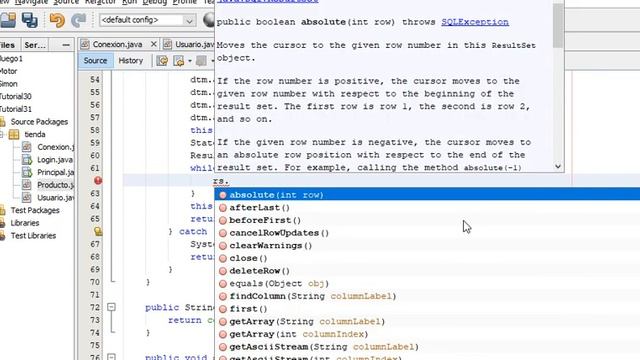Screen dimensions: 640x360
Task: Click the orange Undo arrow icon
Action: point(57,20)
